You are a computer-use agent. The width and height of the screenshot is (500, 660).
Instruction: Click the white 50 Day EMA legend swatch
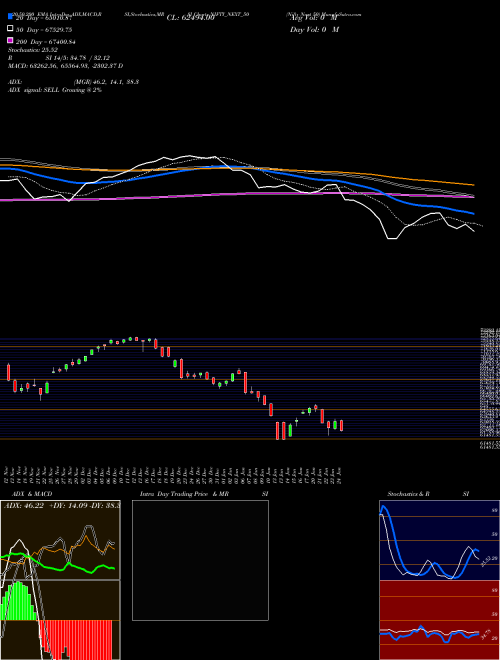coord(10,29)
